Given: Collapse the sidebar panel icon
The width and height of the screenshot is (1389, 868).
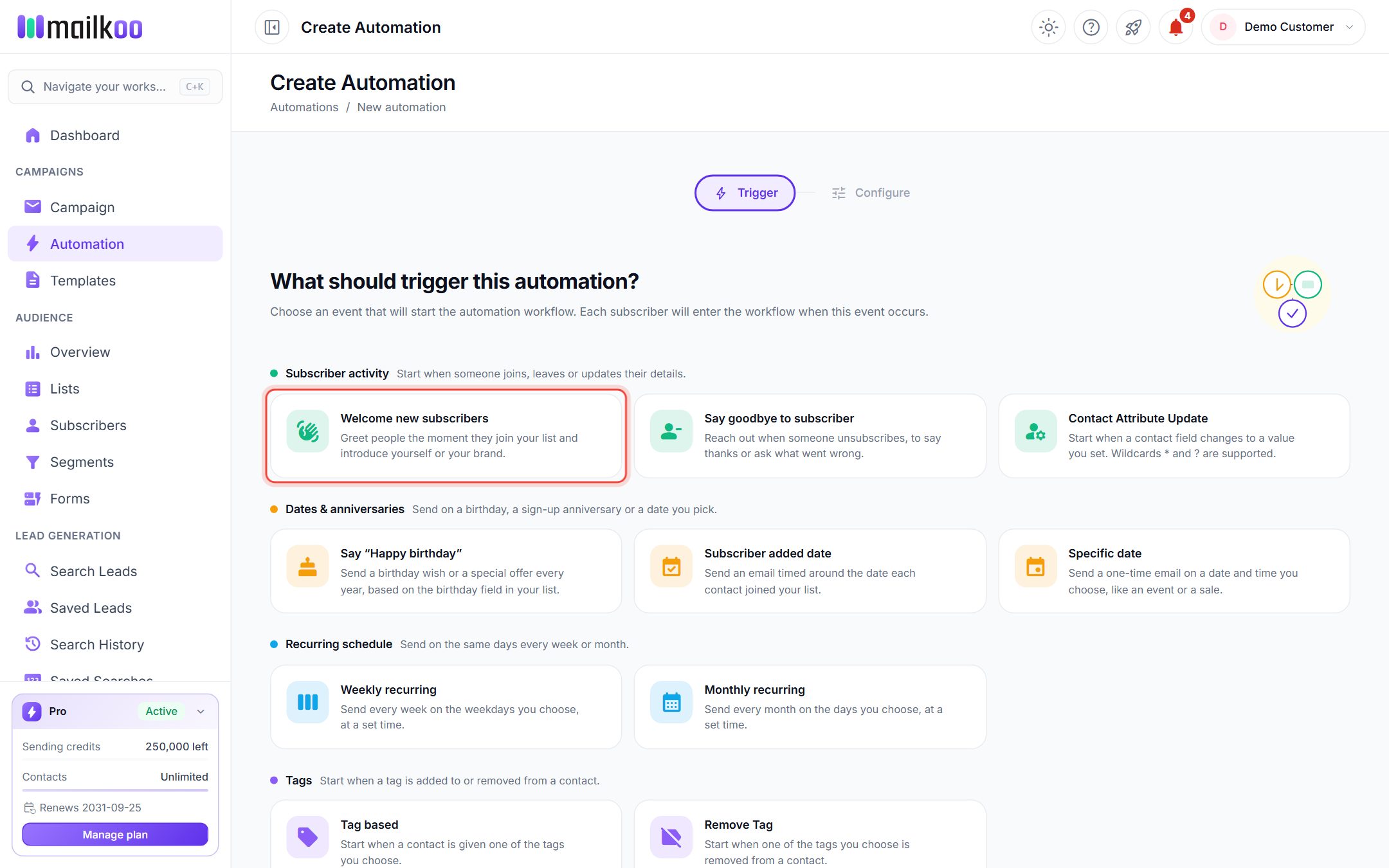Looking at the screenshot, I should click(x=272, y=27).
